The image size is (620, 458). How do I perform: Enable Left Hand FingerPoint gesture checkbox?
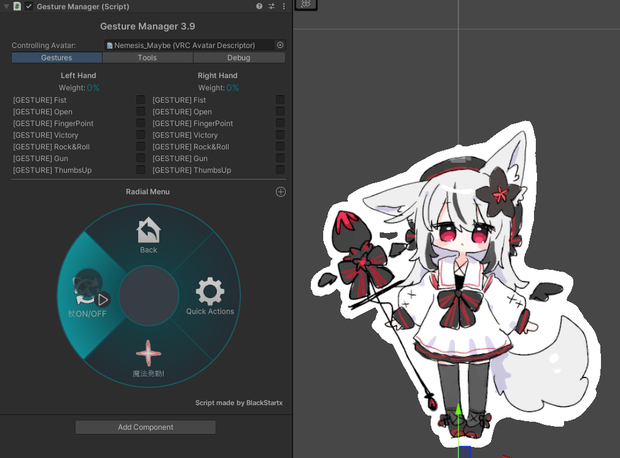tap(140, 123)
